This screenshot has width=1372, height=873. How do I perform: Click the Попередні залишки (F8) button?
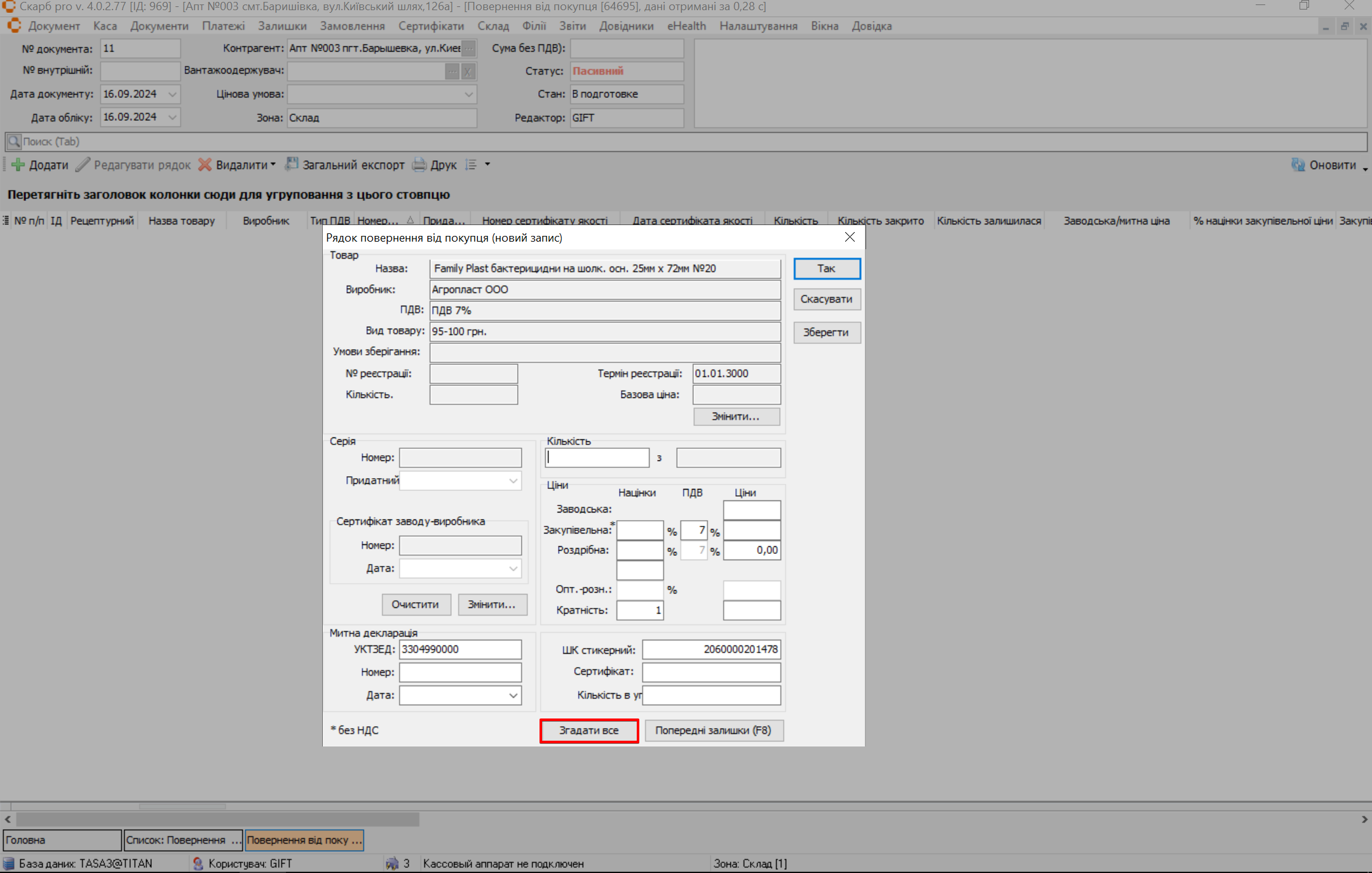(713, 731)
